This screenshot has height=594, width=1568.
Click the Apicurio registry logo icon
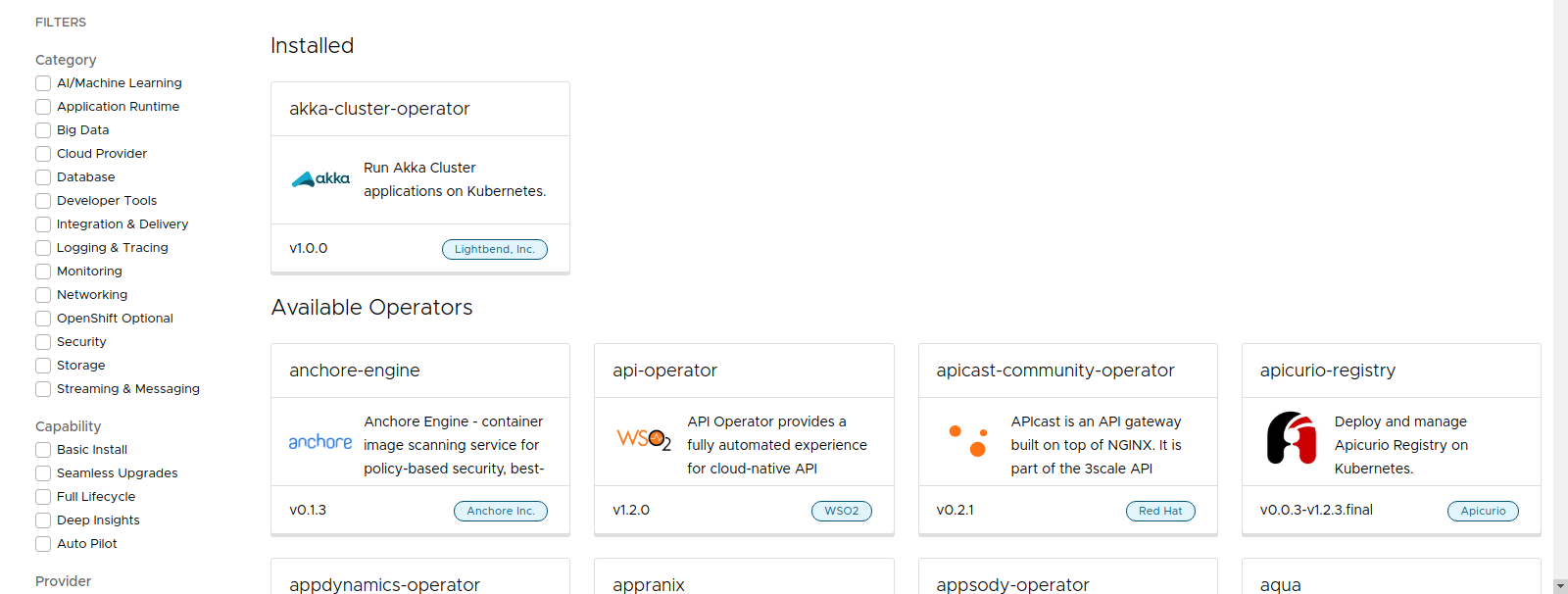tap(1292, 437)
